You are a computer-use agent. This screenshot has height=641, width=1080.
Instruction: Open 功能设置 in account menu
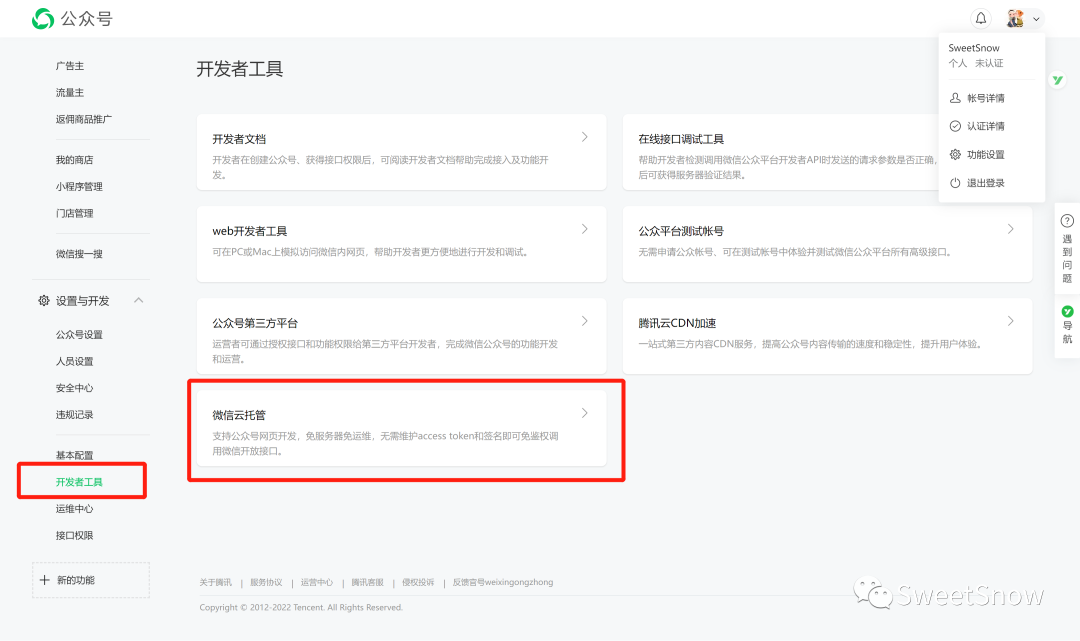click(986, 155)
